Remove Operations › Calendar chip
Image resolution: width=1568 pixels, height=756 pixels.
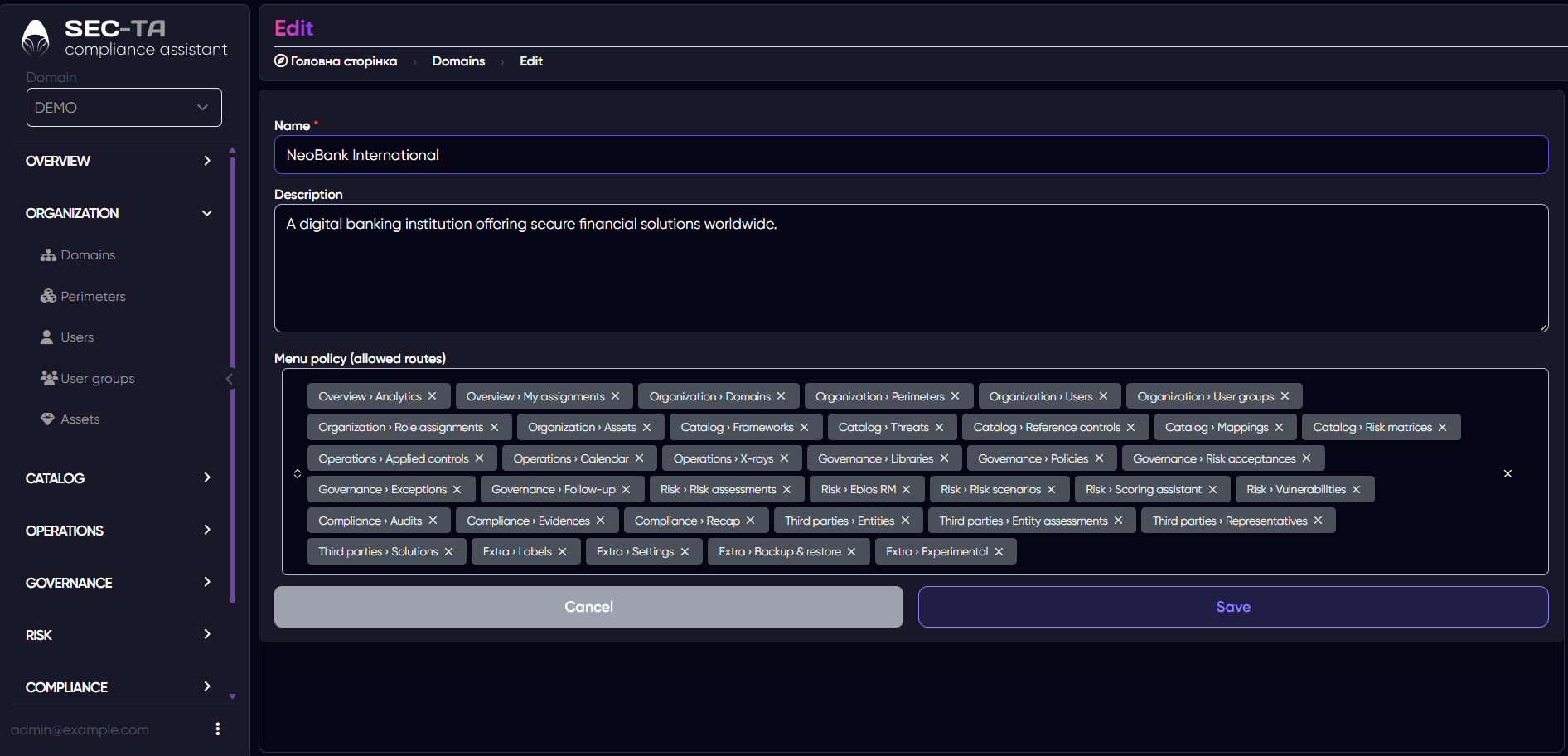click(x=639, y=458)
